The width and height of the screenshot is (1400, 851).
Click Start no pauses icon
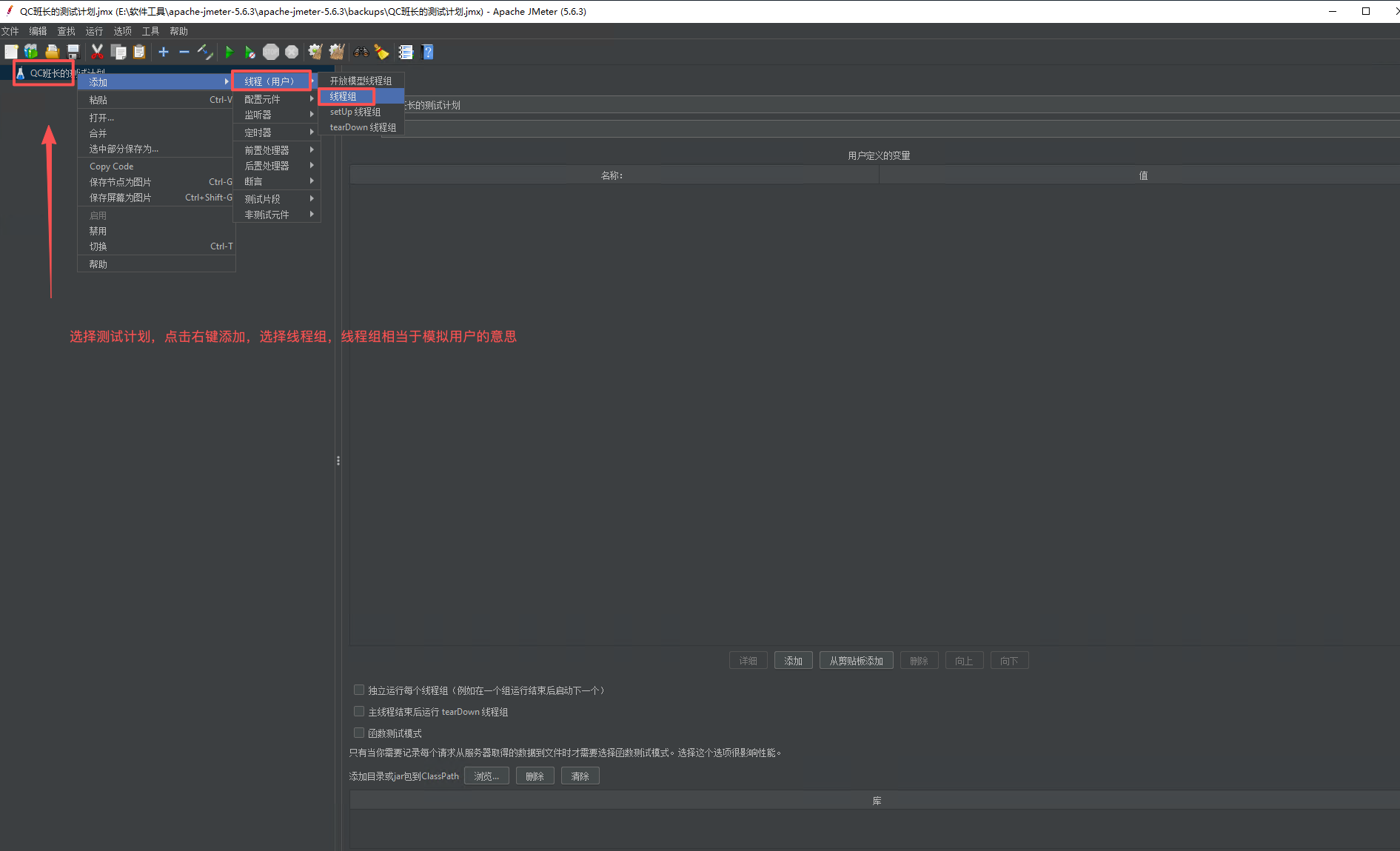coord(249,52)
